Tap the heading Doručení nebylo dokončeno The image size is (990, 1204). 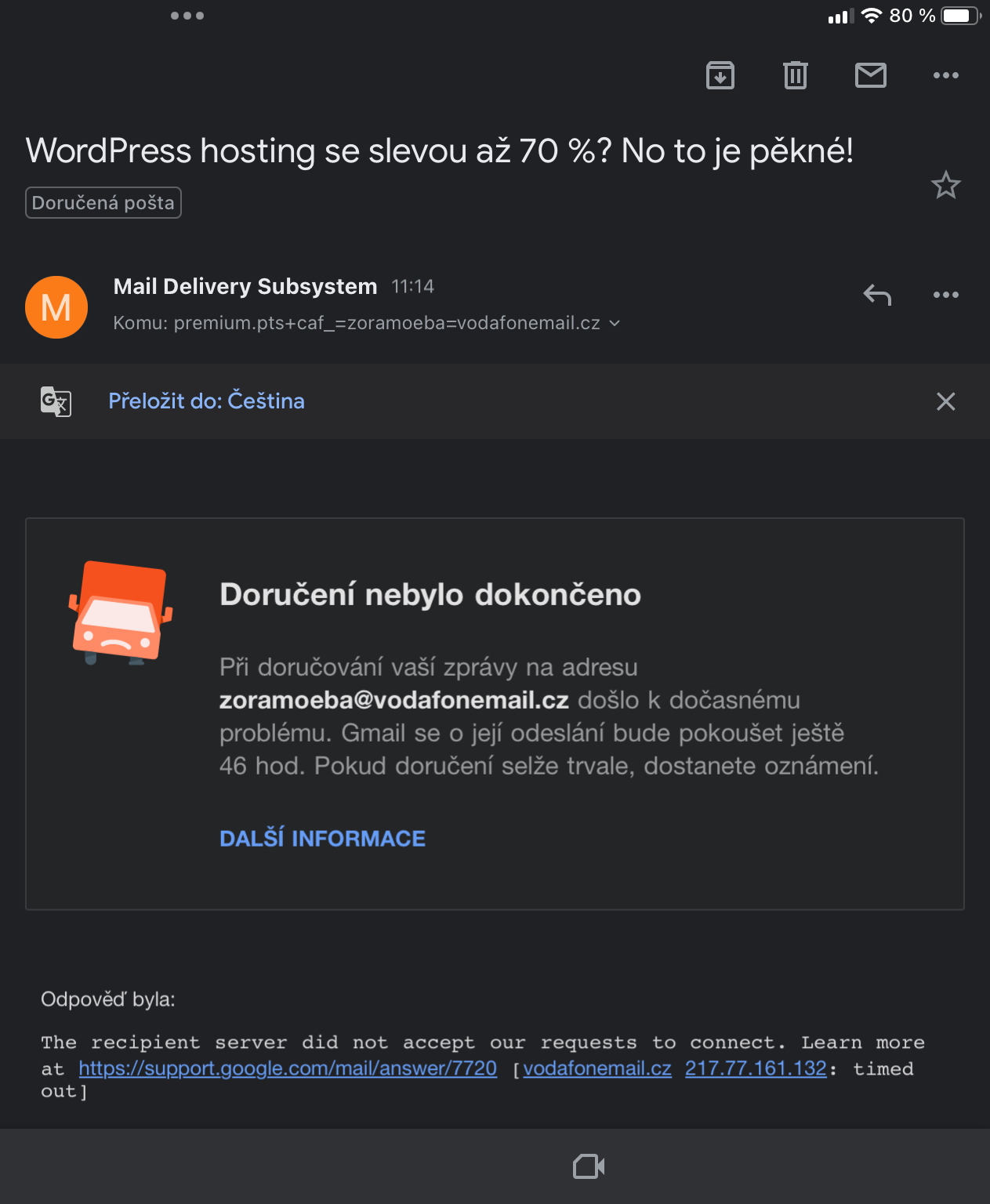(430, 594)
